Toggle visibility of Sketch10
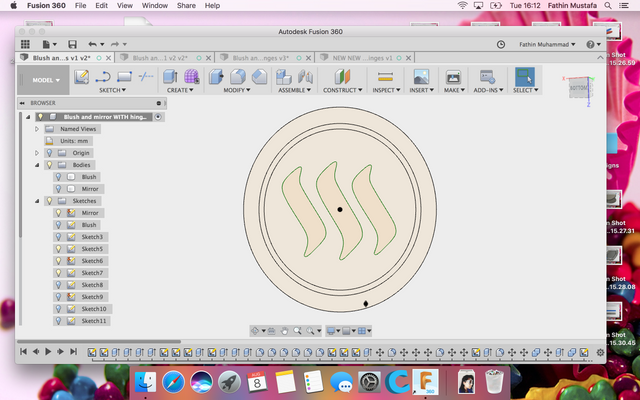This screenshot has height=400, width=640. pos(58,309)
